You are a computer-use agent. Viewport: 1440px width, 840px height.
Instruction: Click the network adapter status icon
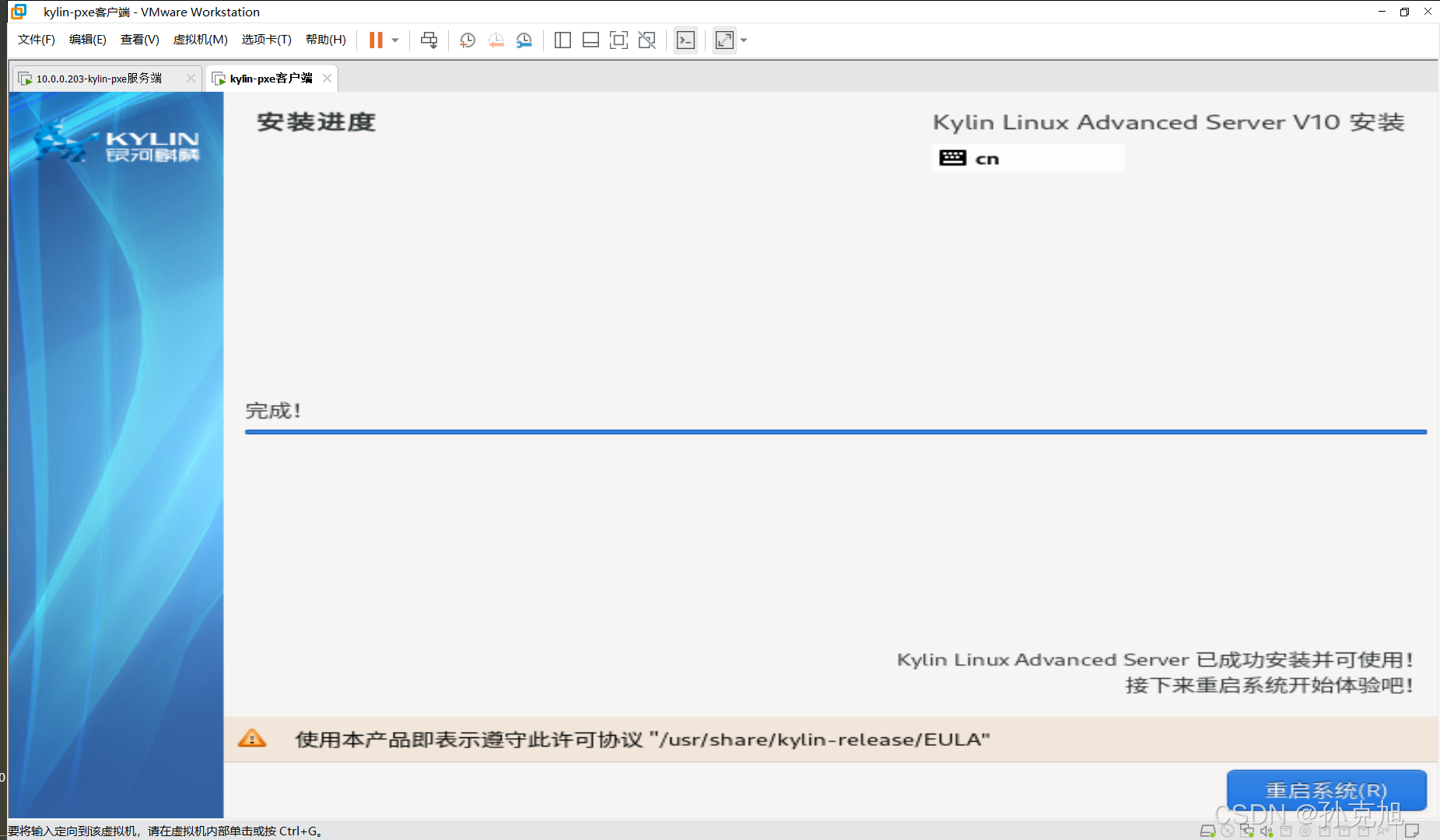point(1247,831)
